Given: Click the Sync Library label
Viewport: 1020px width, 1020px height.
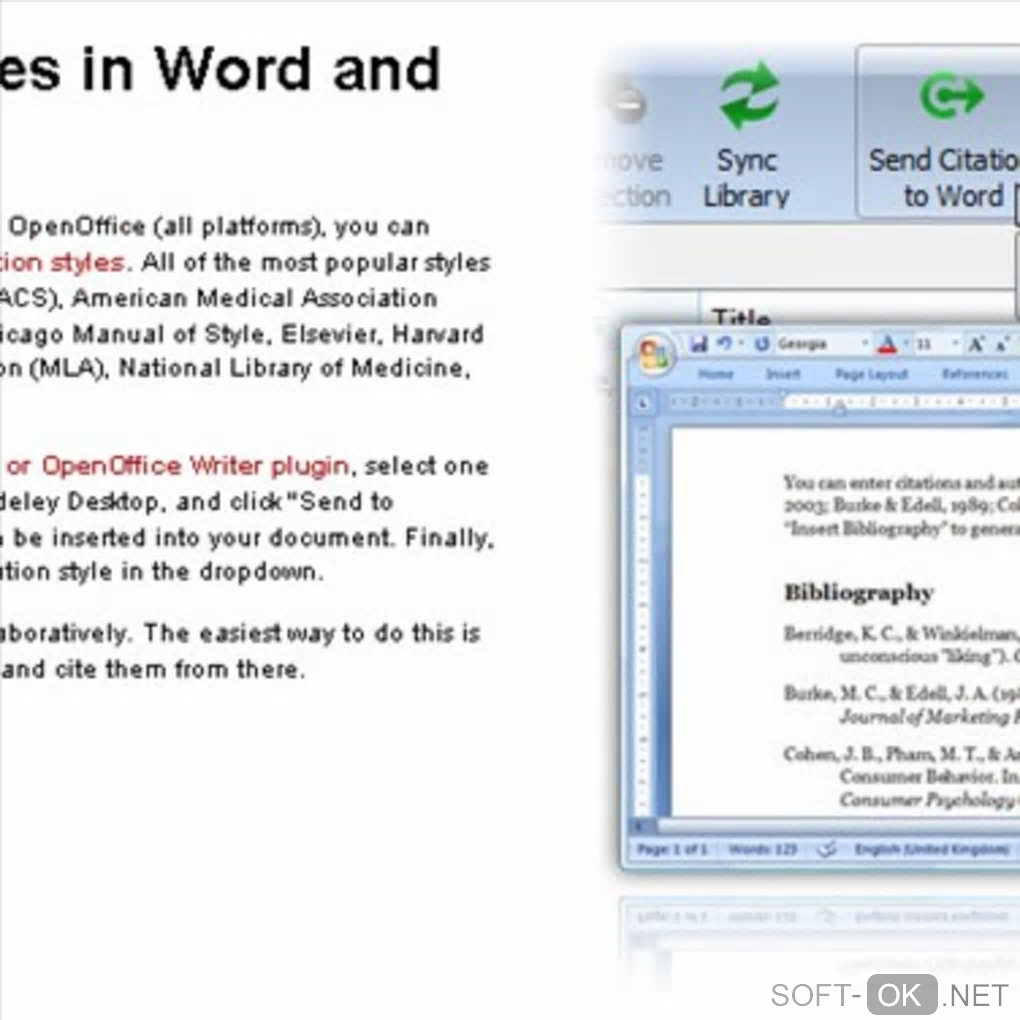Looking at the screenshot, I should pos(746,178).
